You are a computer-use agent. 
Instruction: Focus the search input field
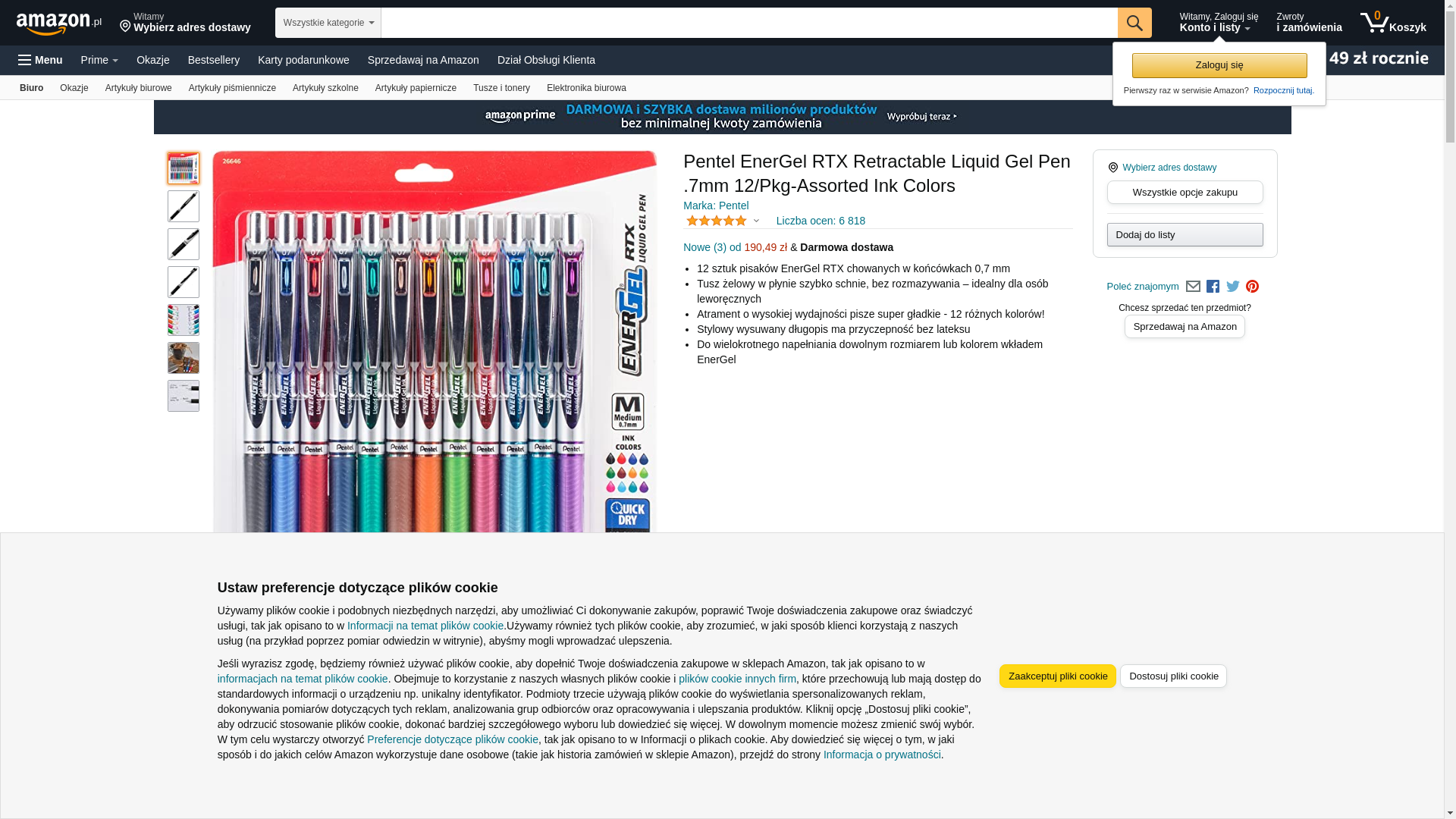click(749, 23)
